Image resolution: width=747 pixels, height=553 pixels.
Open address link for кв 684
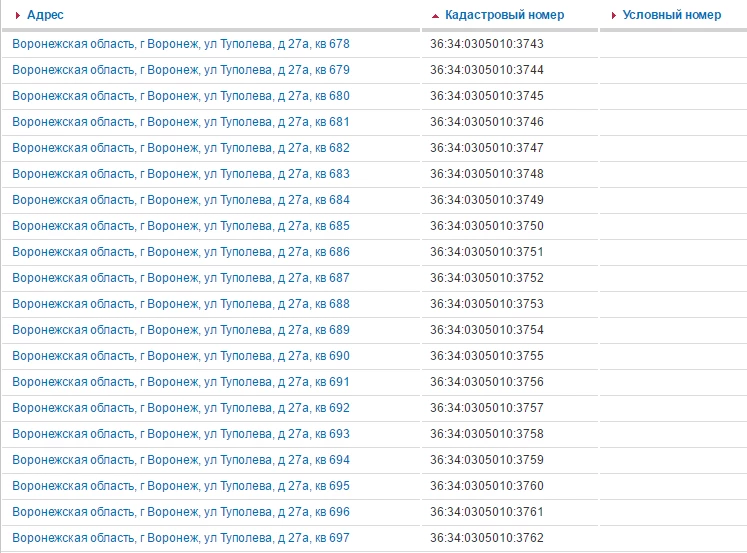pyautogui.click(x=181, y=200)
